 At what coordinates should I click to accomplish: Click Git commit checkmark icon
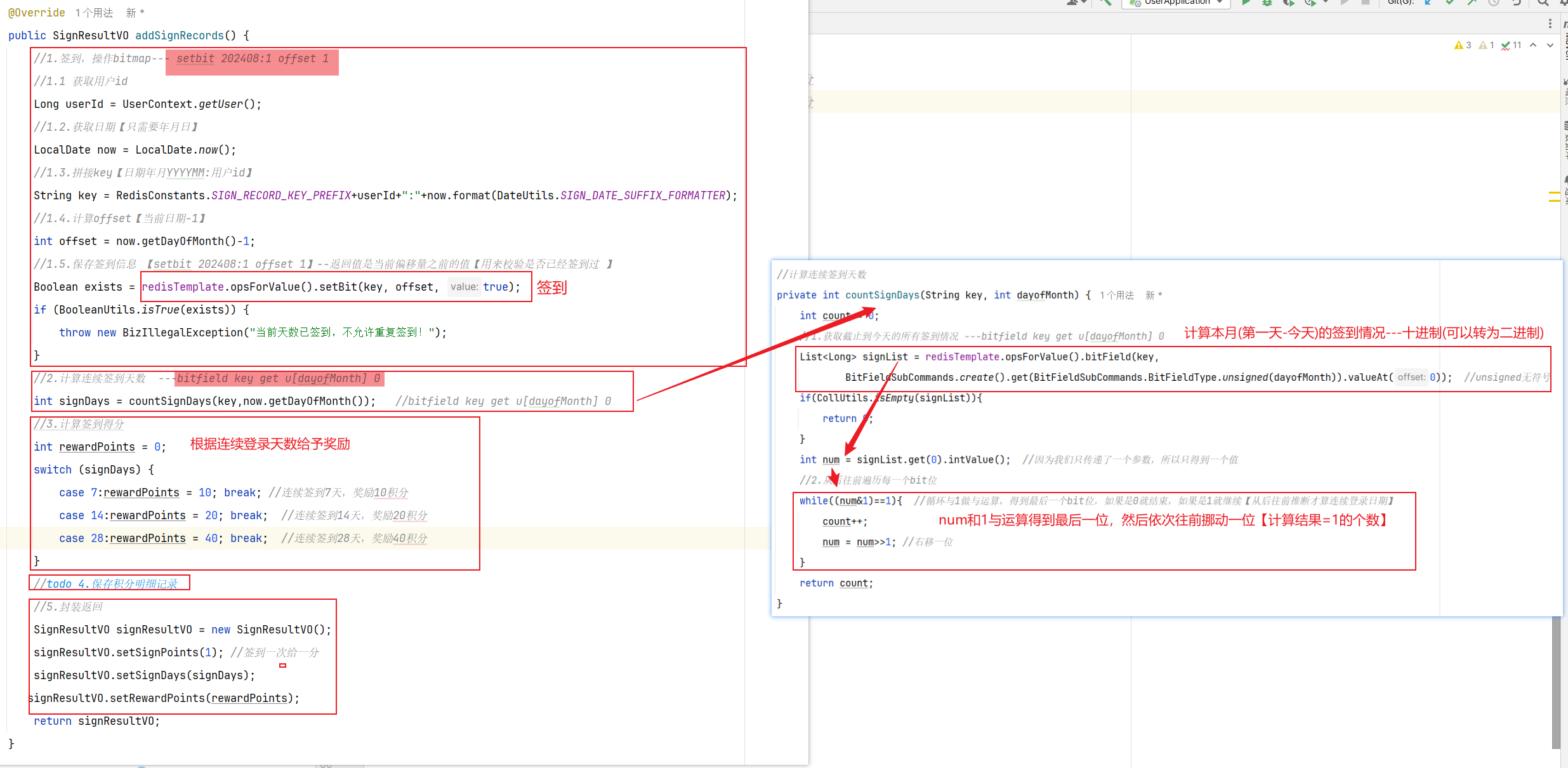tap(1450, 3)
